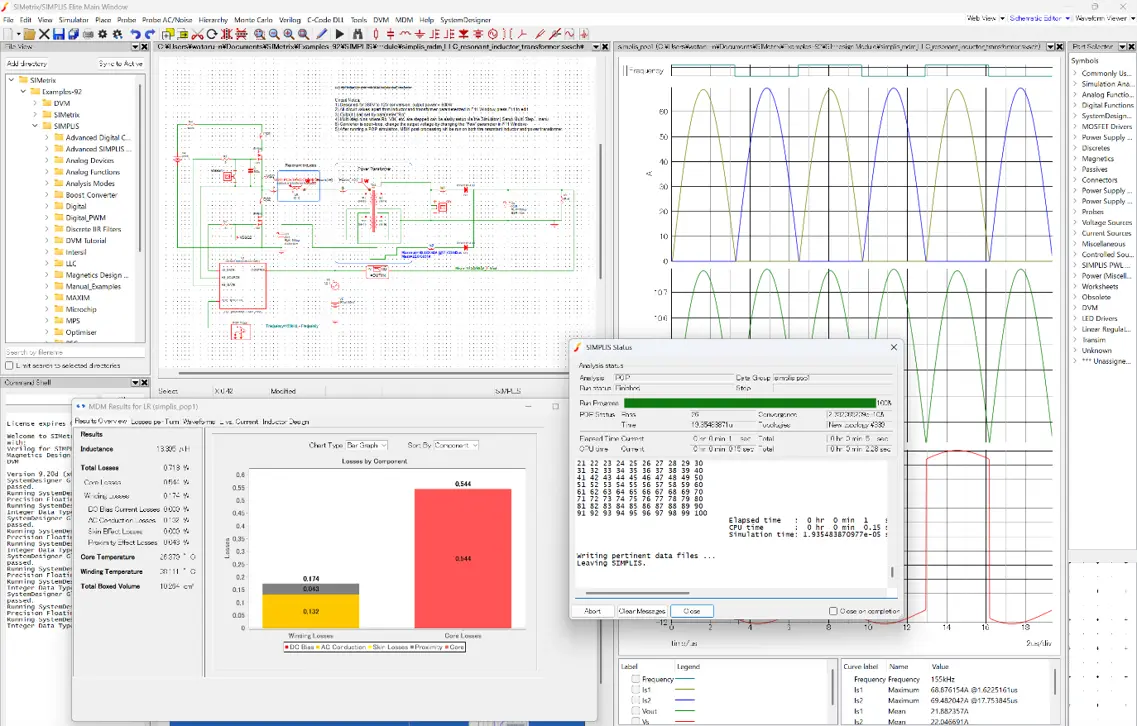Switch to Losses per Turn tab
The image size is (1137, 726).
click(x=155, y=421)
